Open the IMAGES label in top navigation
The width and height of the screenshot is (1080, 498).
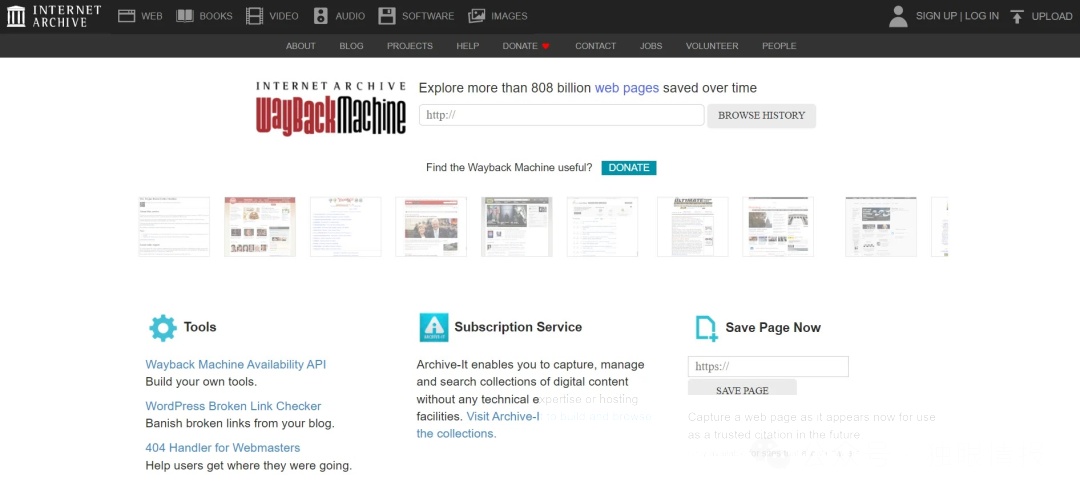509,16
